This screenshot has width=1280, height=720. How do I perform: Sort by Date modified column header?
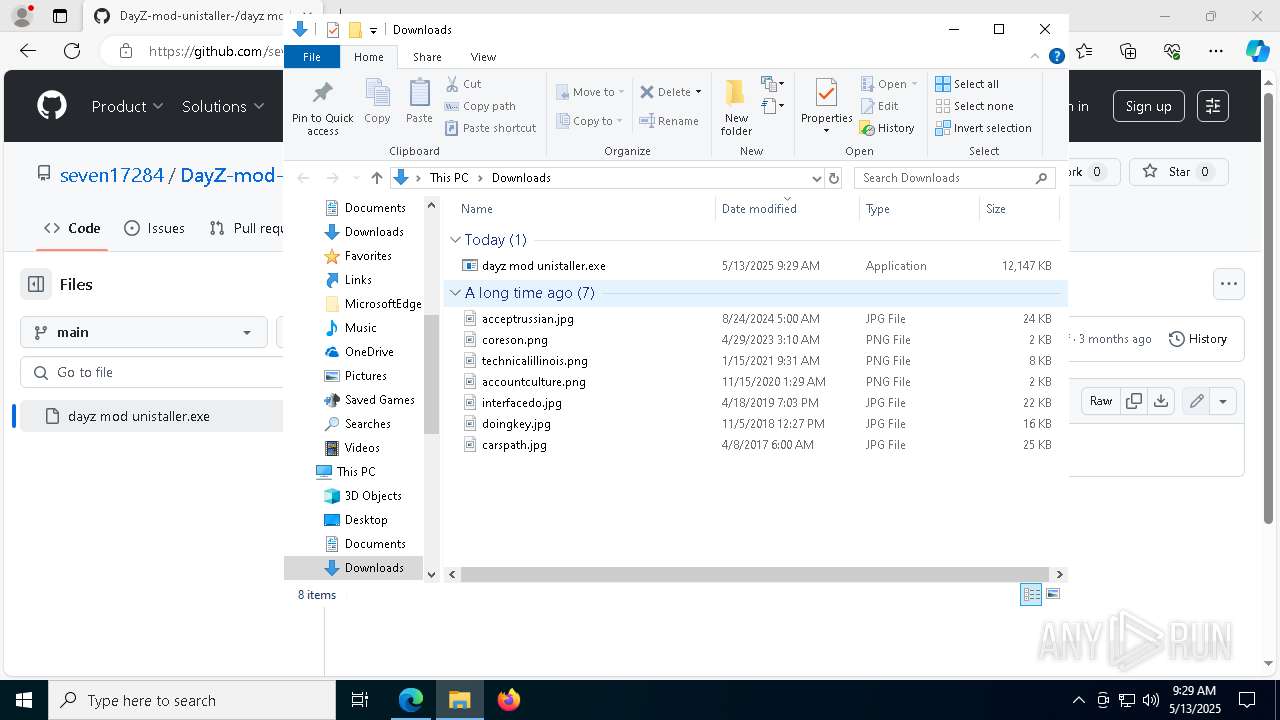[x=787, y=209]
